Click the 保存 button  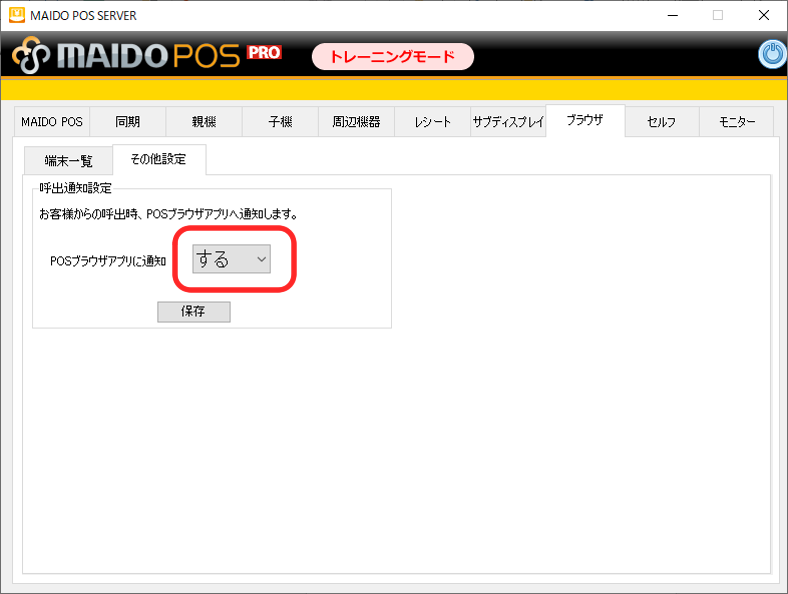coord(193,312)
